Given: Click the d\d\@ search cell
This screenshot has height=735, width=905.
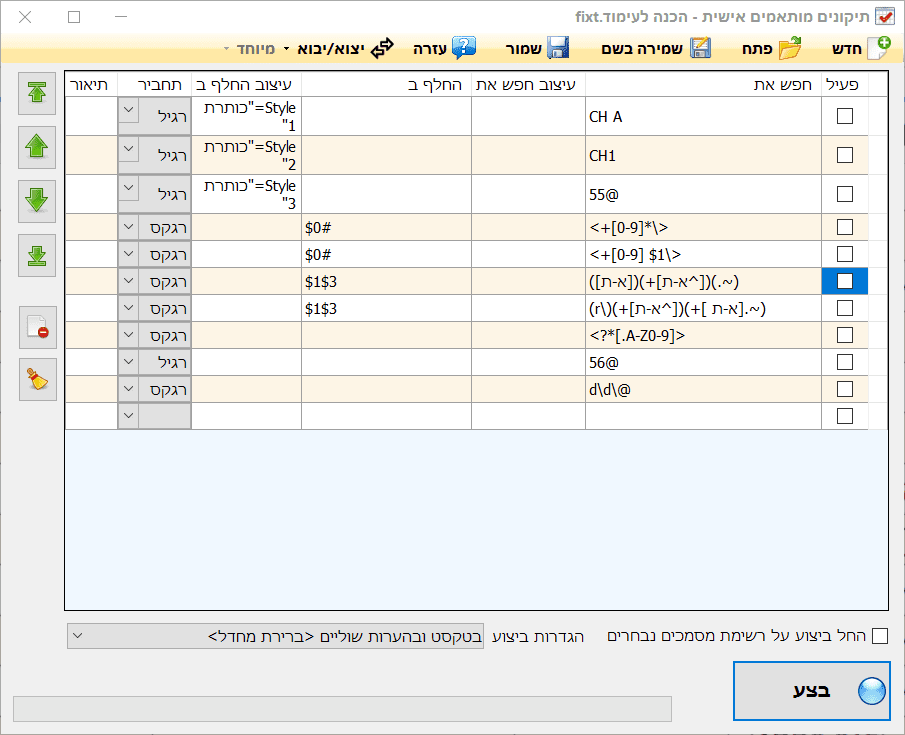Looking at the screenshot, I should coord(704,389).
